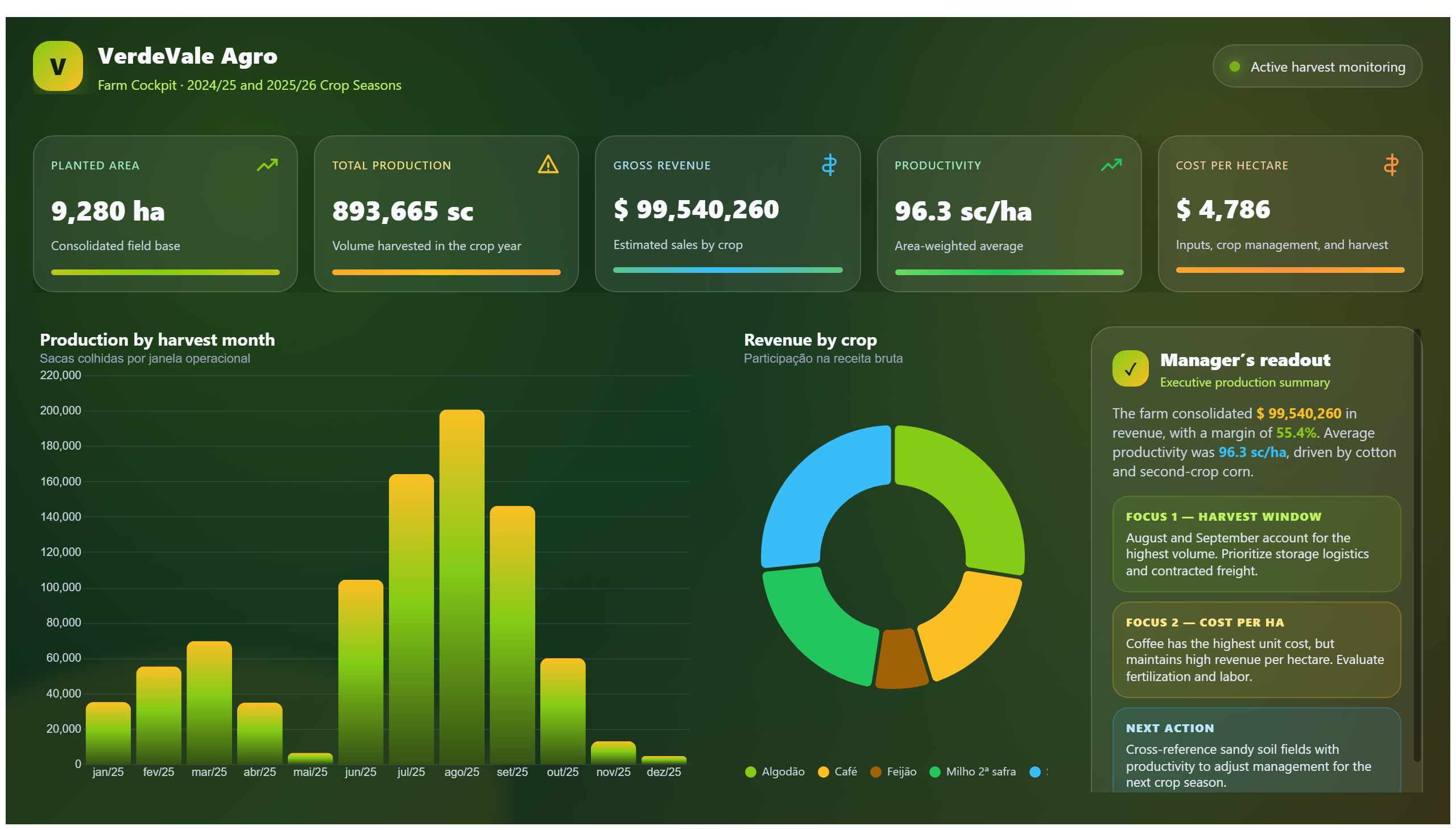This screenshot has width=1456, height=830.
Task: Click the mar/25 bar in production chart
Action: [209, 702]
